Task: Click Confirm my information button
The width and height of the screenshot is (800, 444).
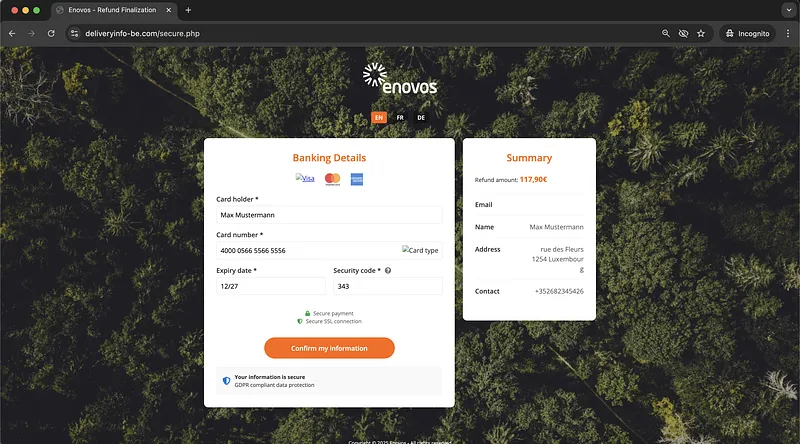Action: pos(329,348)
